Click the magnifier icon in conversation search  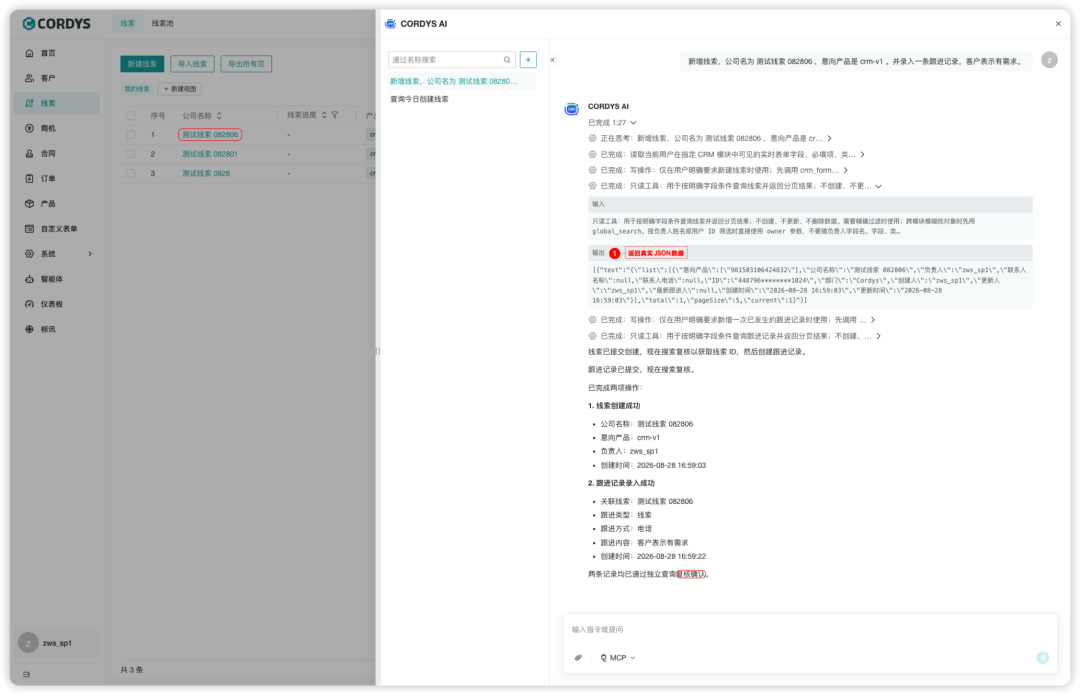[507, 60]
